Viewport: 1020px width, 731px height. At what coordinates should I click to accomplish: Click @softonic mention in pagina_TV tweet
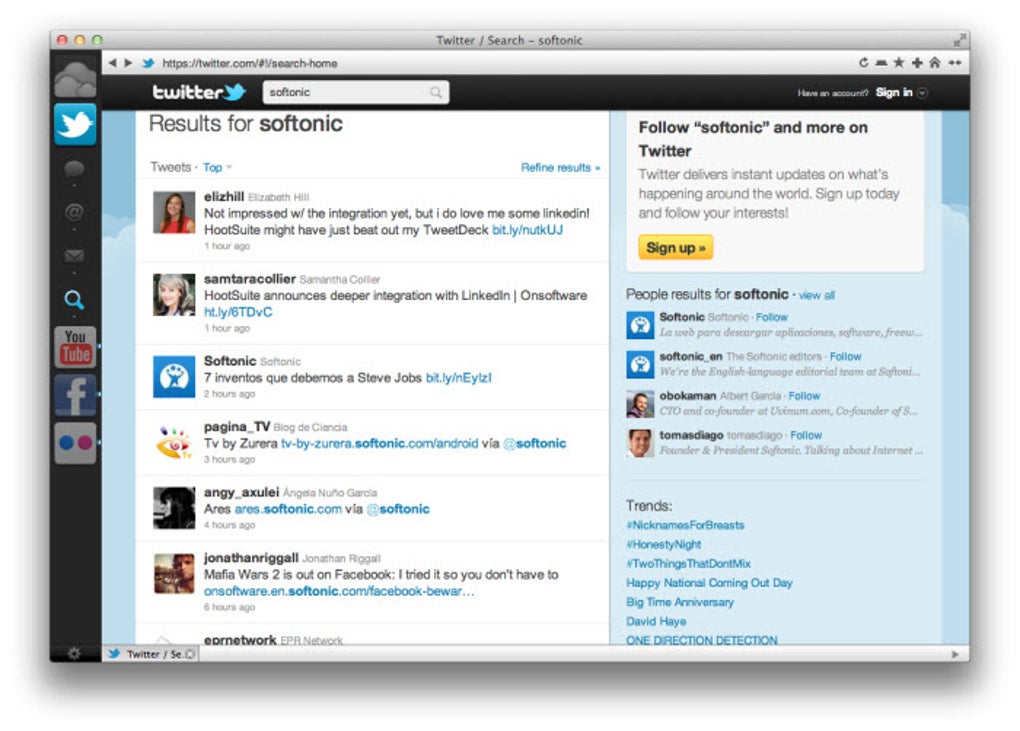(535, 444)
